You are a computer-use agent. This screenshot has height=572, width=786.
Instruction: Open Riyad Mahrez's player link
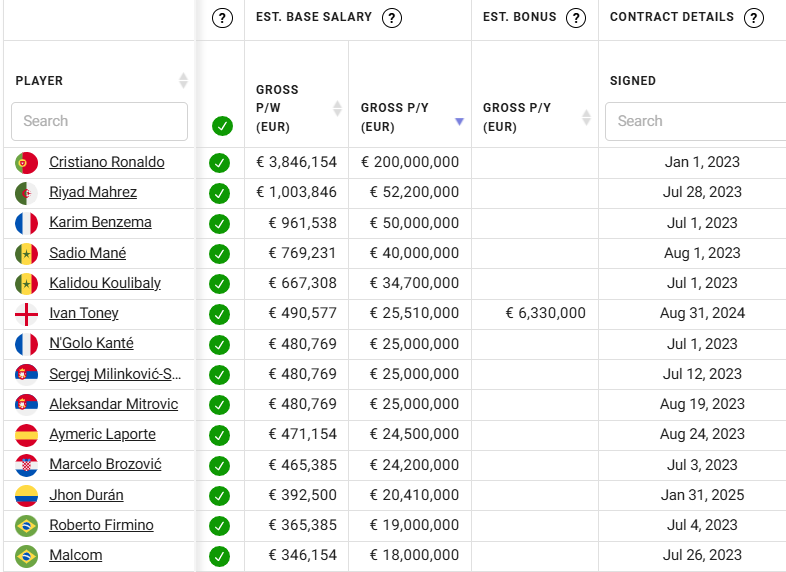(93, 192)
